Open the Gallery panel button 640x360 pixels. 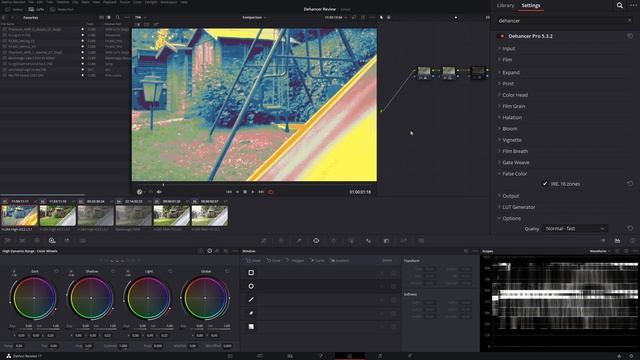[14, 9]
